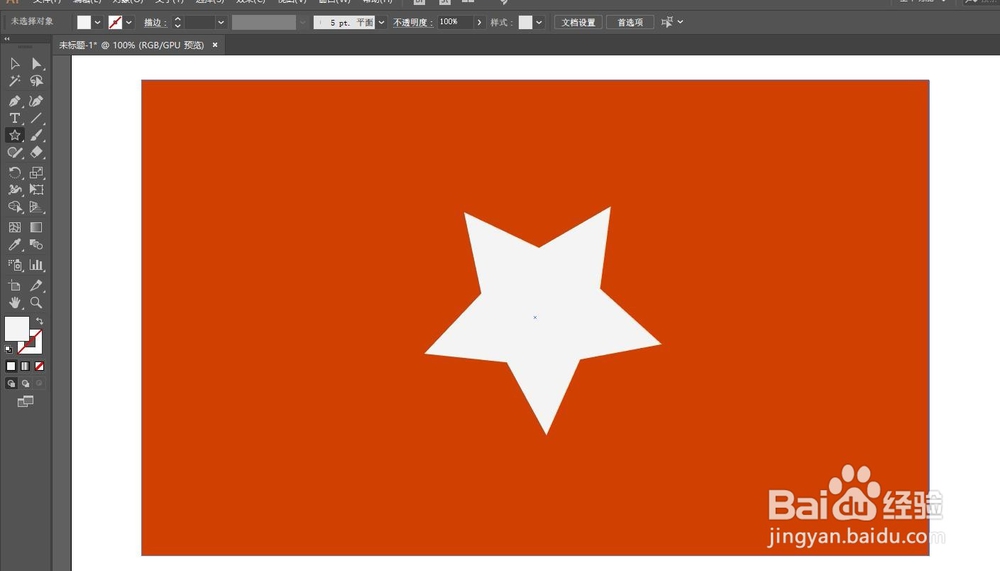Click the stroke weight input field
The height and width of the screenshot is (571, 1000).
200,22
